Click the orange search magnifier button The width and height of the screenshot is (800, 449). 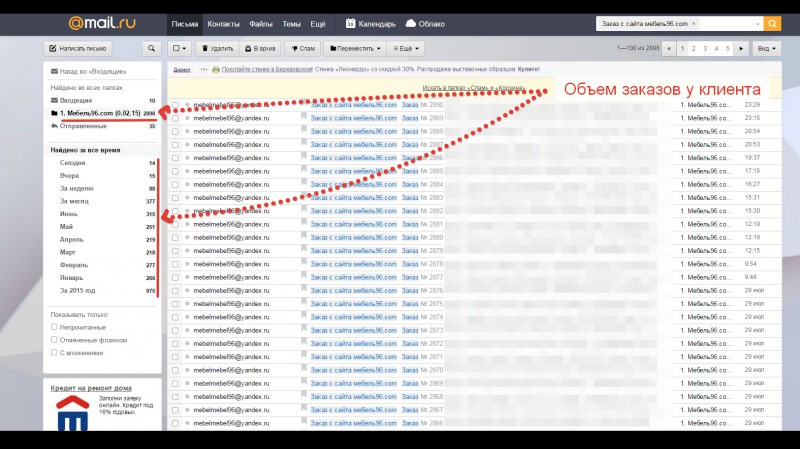[772, 23]
